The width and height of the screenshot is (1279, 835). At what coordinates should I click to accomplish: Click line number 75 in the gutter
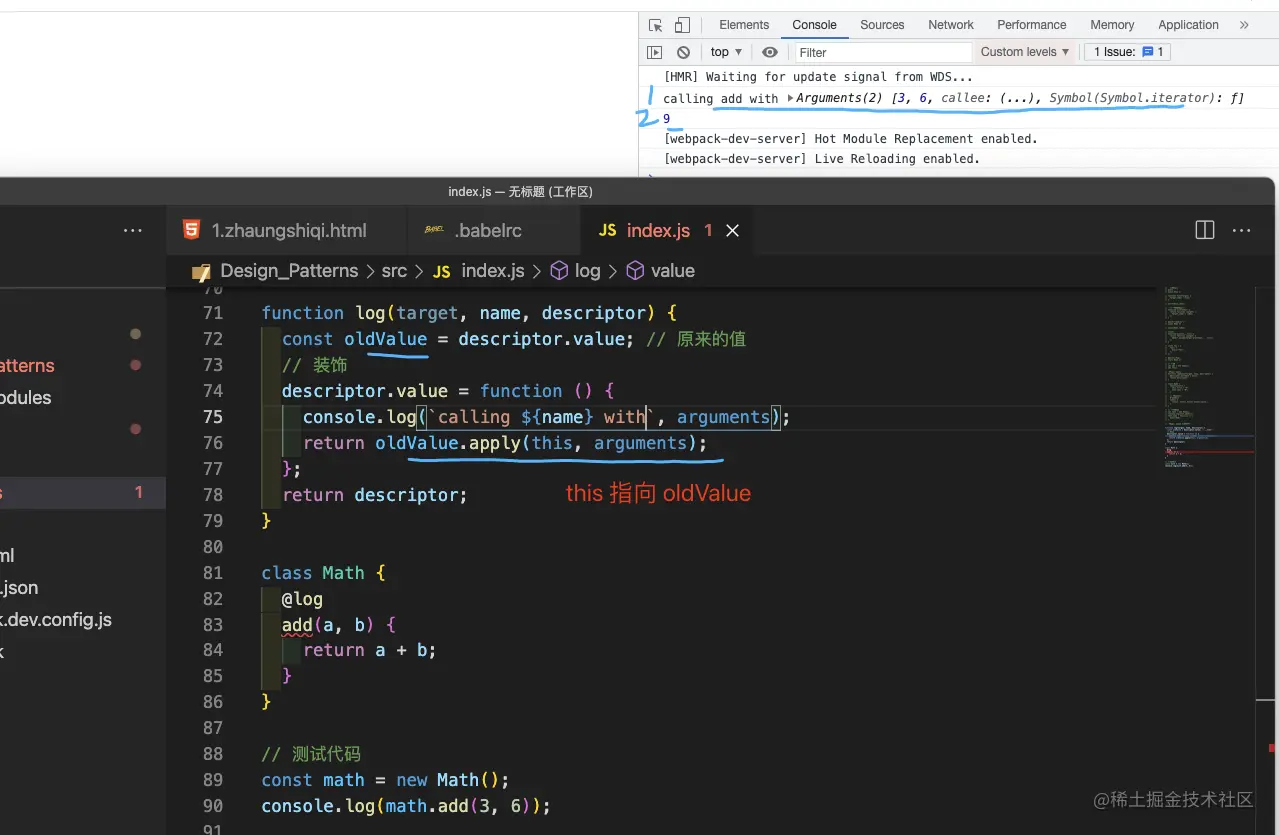pyautogui.click(x=212, y=417)
